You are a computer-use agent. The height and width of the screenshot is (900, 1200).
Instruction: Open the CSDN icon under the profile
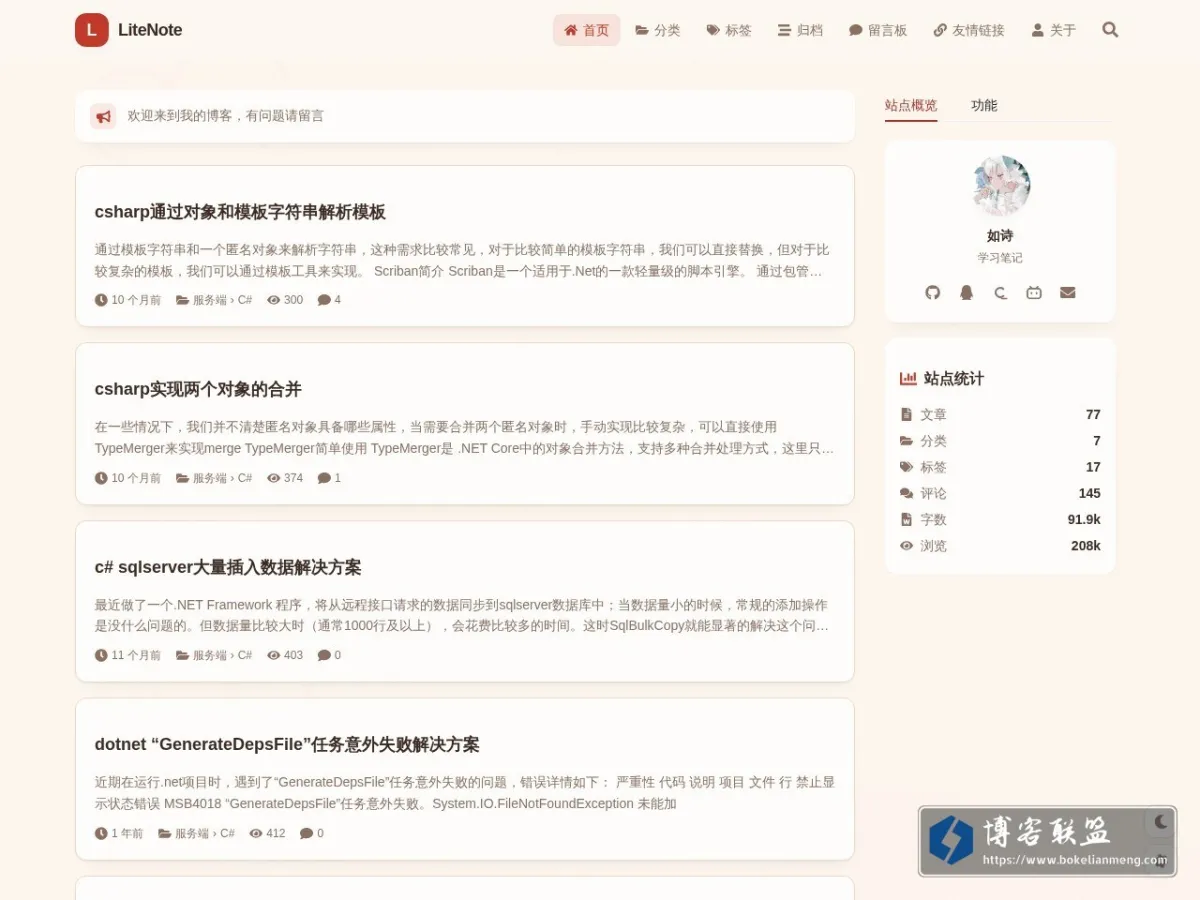click(x=1000, y=293)
